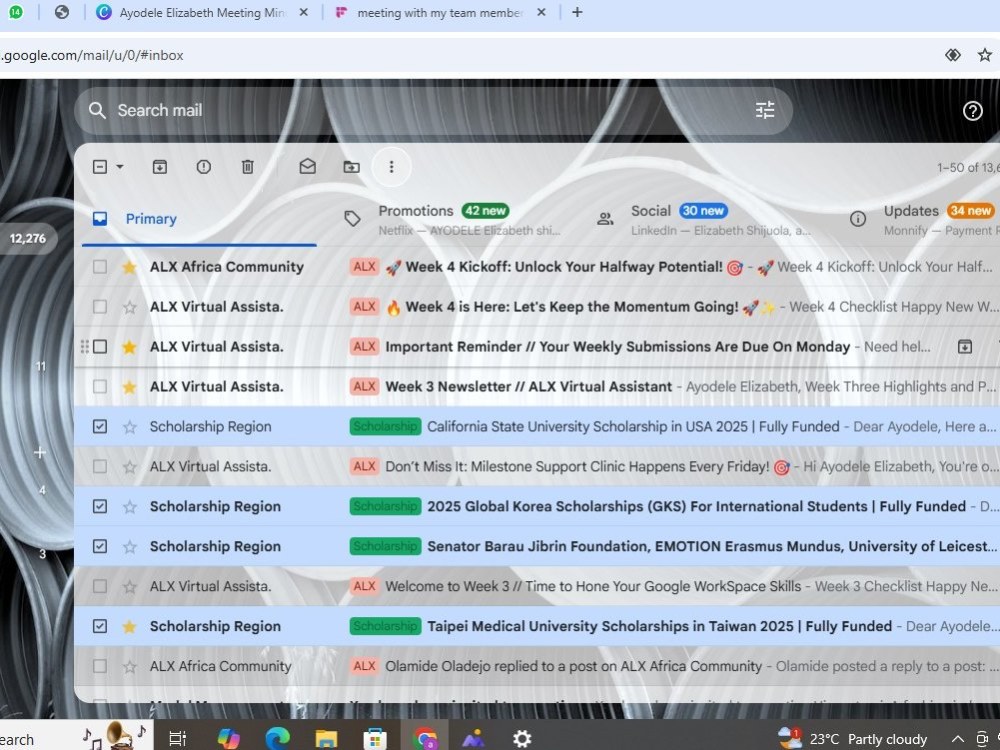Unstar the Taipei Medical University email

pyautogui.click(x=129, y=626)
